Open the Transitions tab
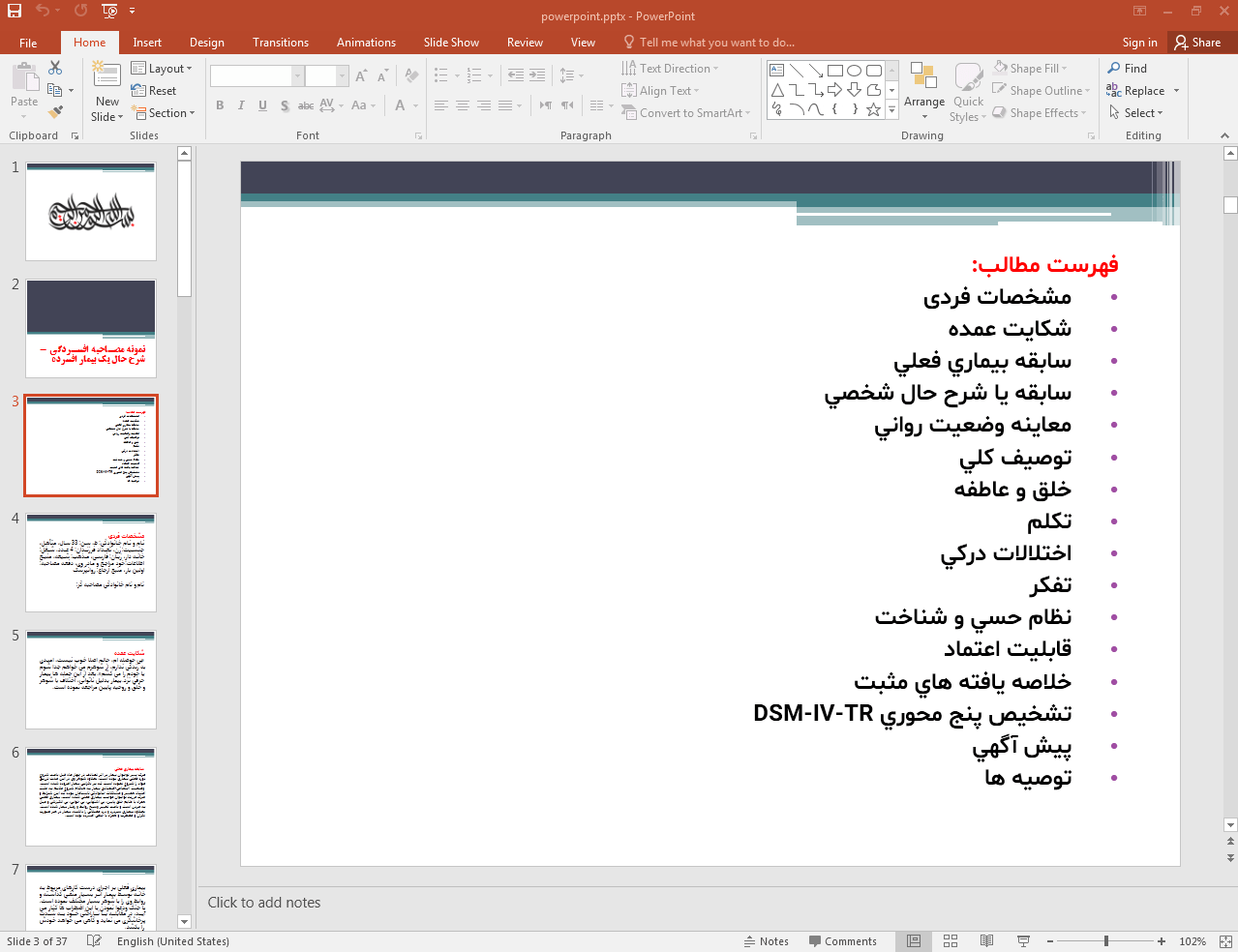This screenshot has height=952, width=1238. 280,43
